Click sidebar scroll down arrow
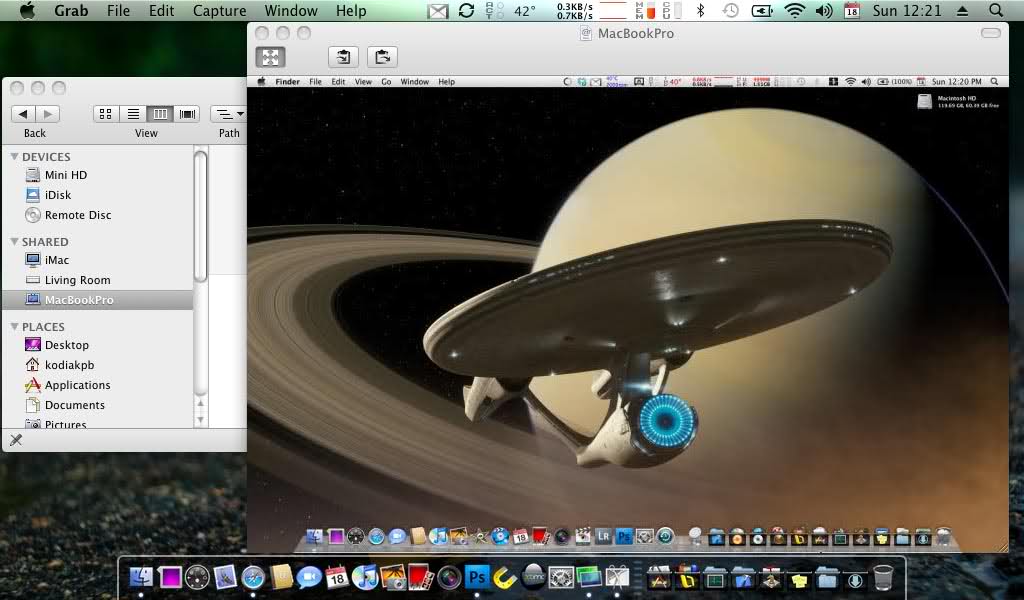This screenshot has width=1024, height=600. tap(200, 420)
